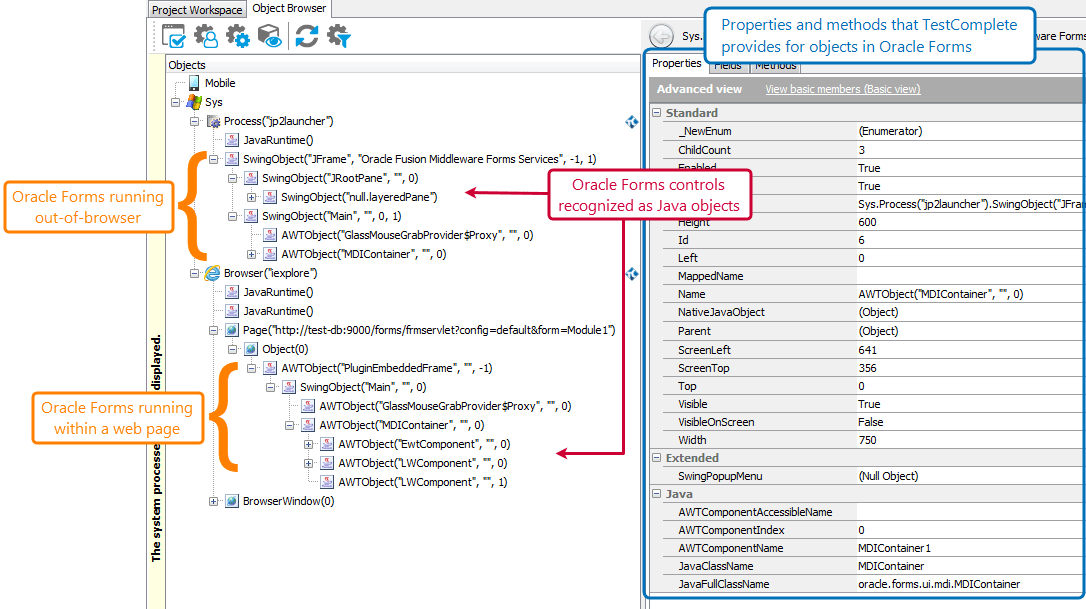This screenshot has height=609, width=1086.
Task: Expand the SwingObject("null.layeredPane") node
Action: pyautogui.click(x=252, y=197)
